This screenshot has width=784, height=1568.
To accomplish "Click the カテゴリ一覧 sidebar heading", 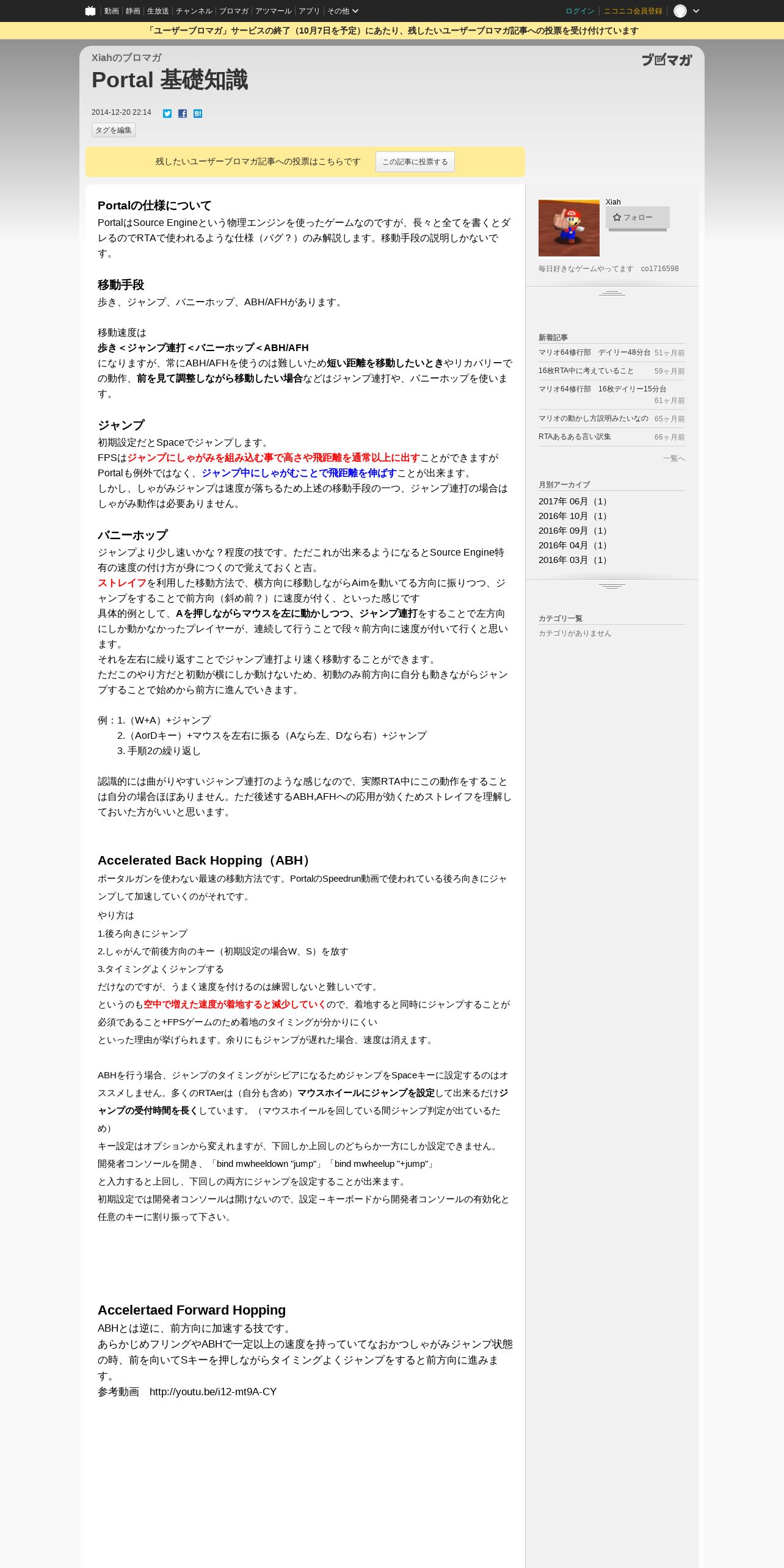I will [x=561, y=619].
